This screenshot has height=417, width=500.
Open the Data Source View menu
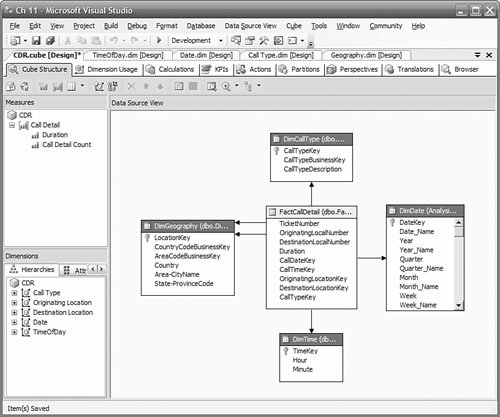tap(250, 26)
